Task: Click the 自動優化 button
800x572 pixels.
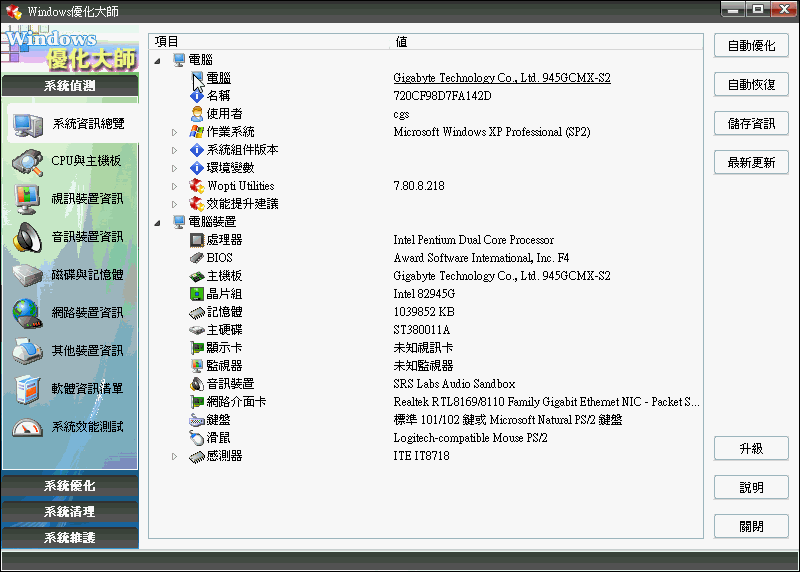Action: pos(751,46)
